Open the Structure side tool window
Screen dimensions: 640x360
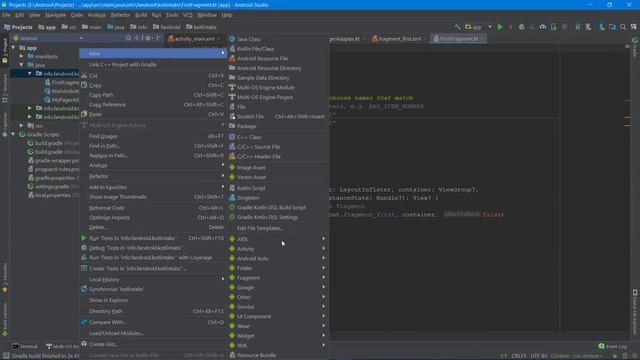click(5, 89)
